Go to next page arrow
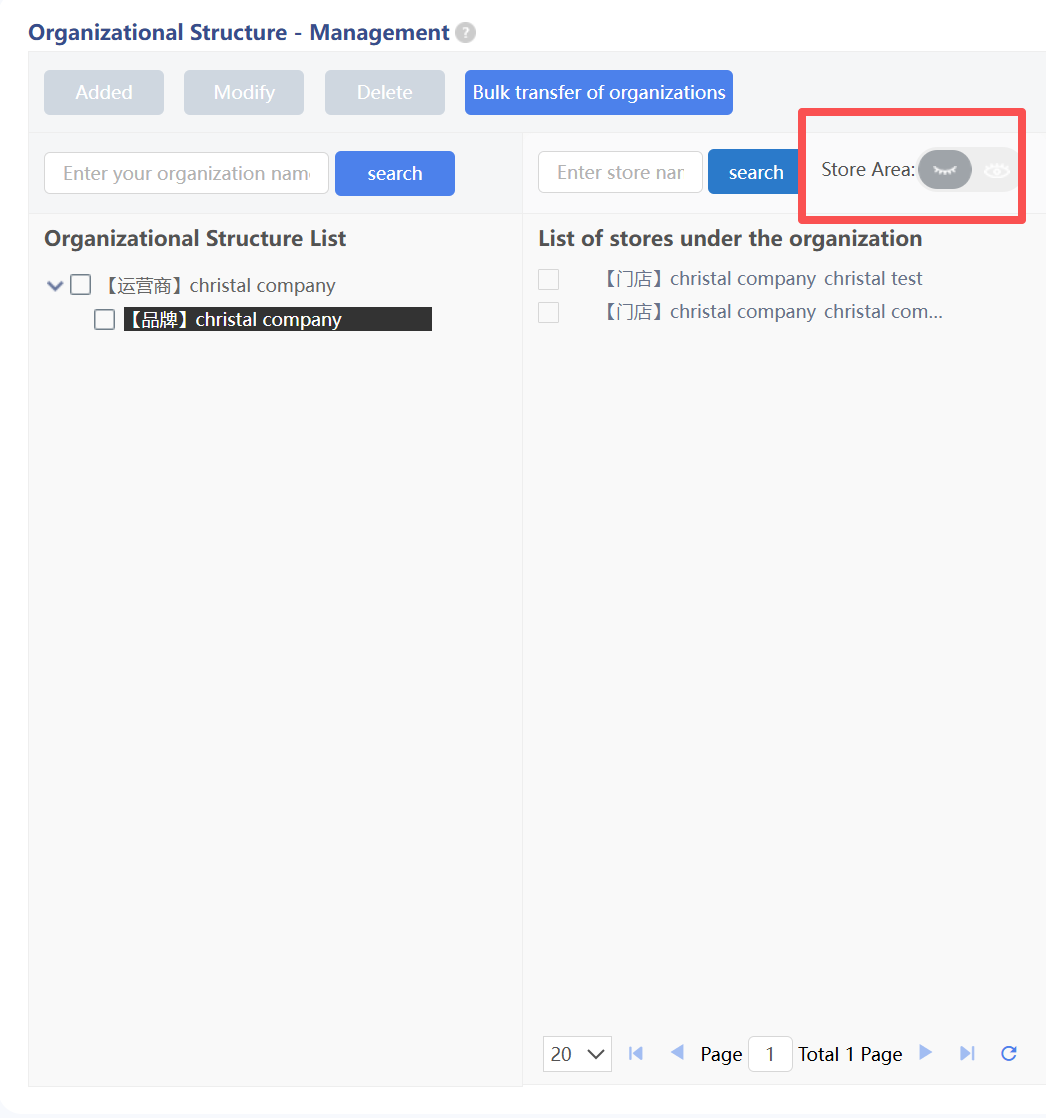This screenshot has height=1118, width=1046. [926, 1053]
